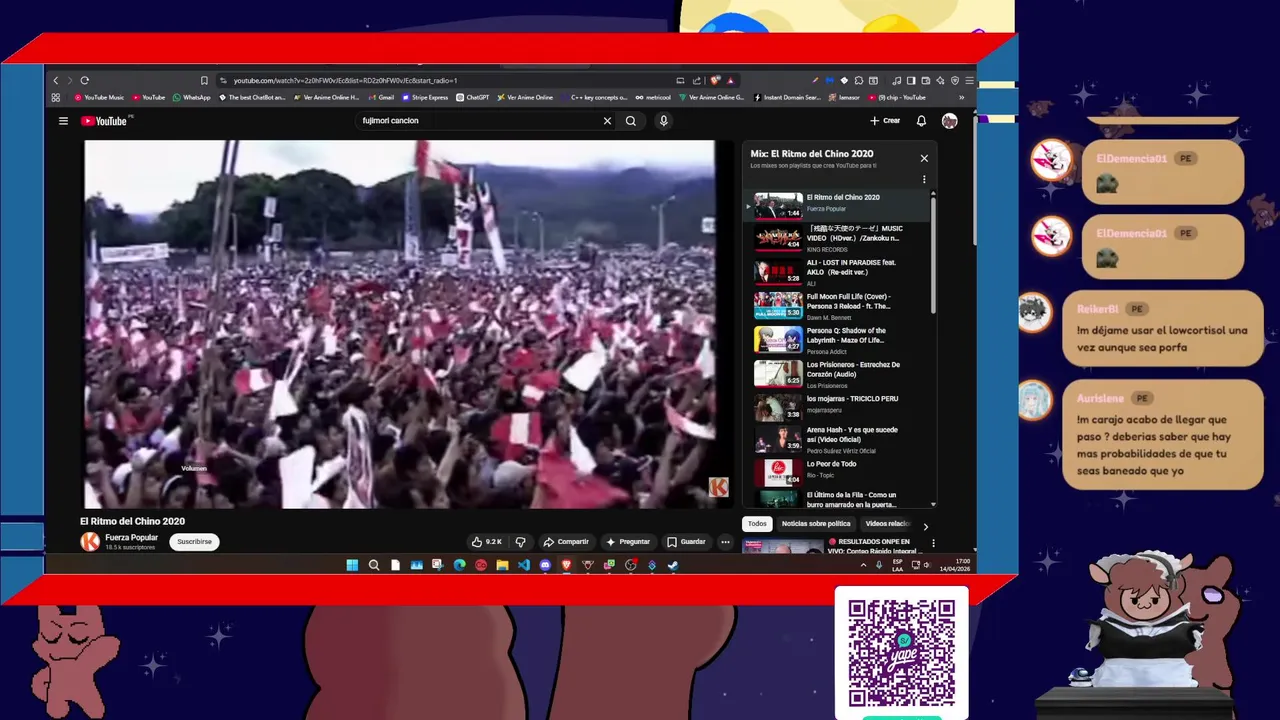Image resolution: width=1280 pixels, height=720 pixels.
Task: Open the Windows Start menu
Action: click(352, 565)
